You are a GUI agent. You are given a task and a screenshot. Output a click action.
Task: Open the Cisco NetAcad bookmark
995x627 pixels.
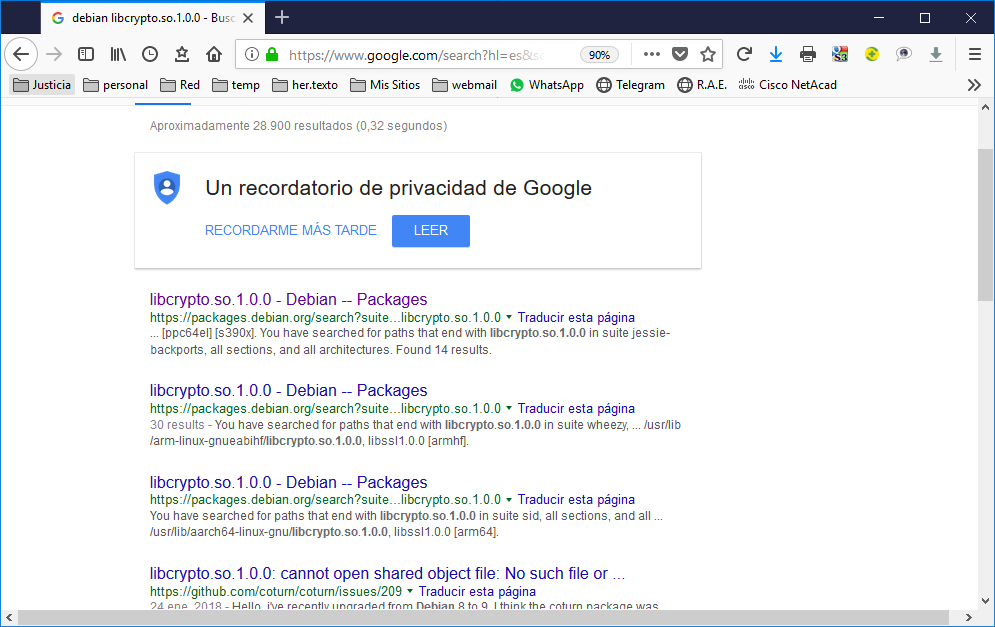pyautogui.click(x=787, y=85)
